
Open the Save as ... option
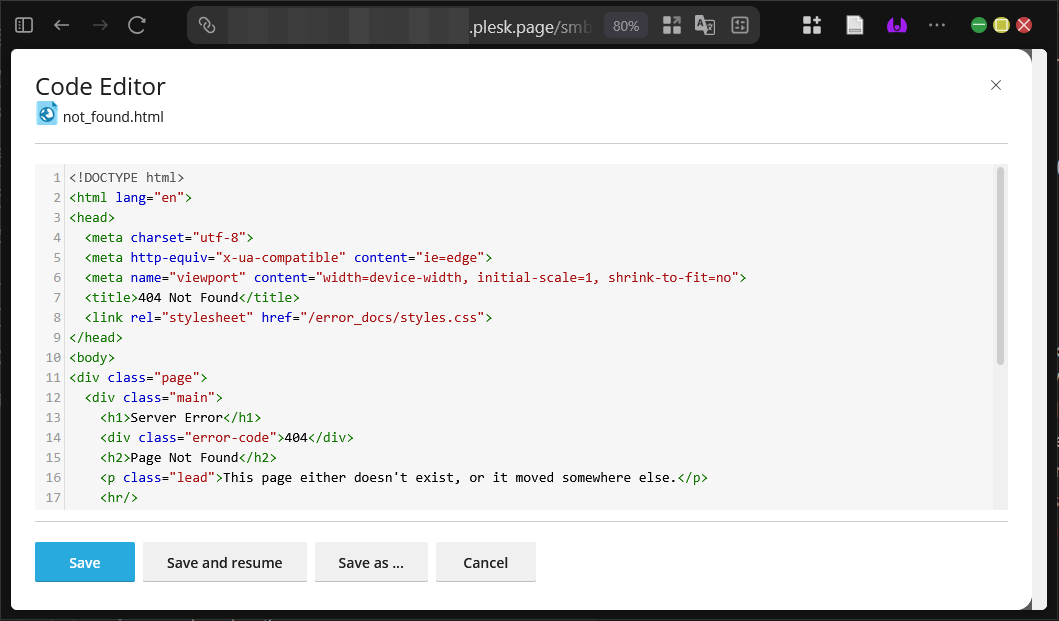pyautogui.click(x=371, y=562)
